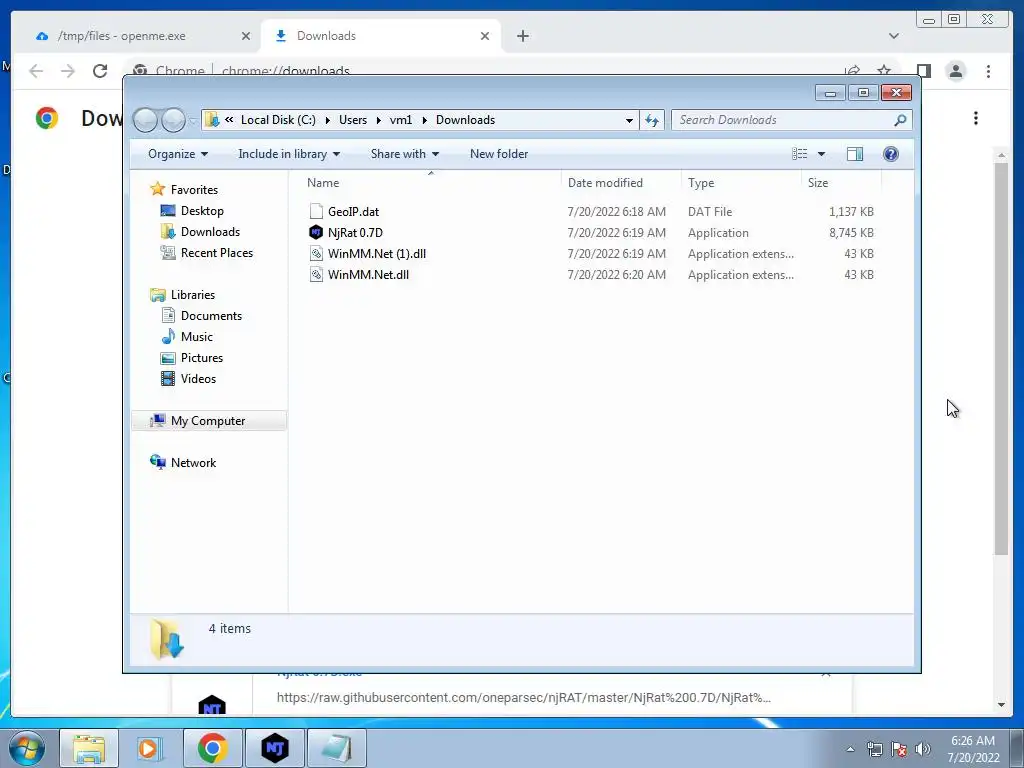Image resolution: width=1024 pixels, height=768 pixels.
Task: Open Desktop in Favorites sidebar
Action: [202, 211]
